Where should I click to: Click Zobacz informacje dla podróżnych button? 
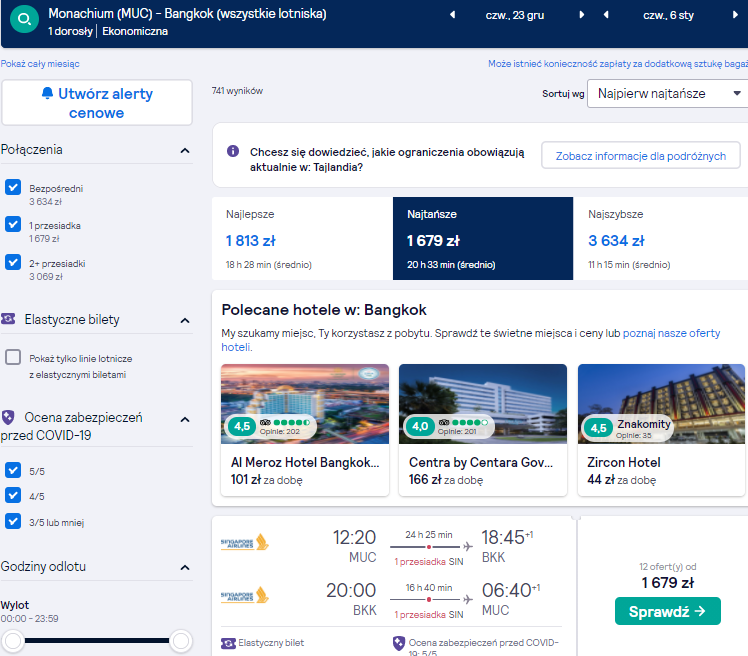(x=641, y=156)
